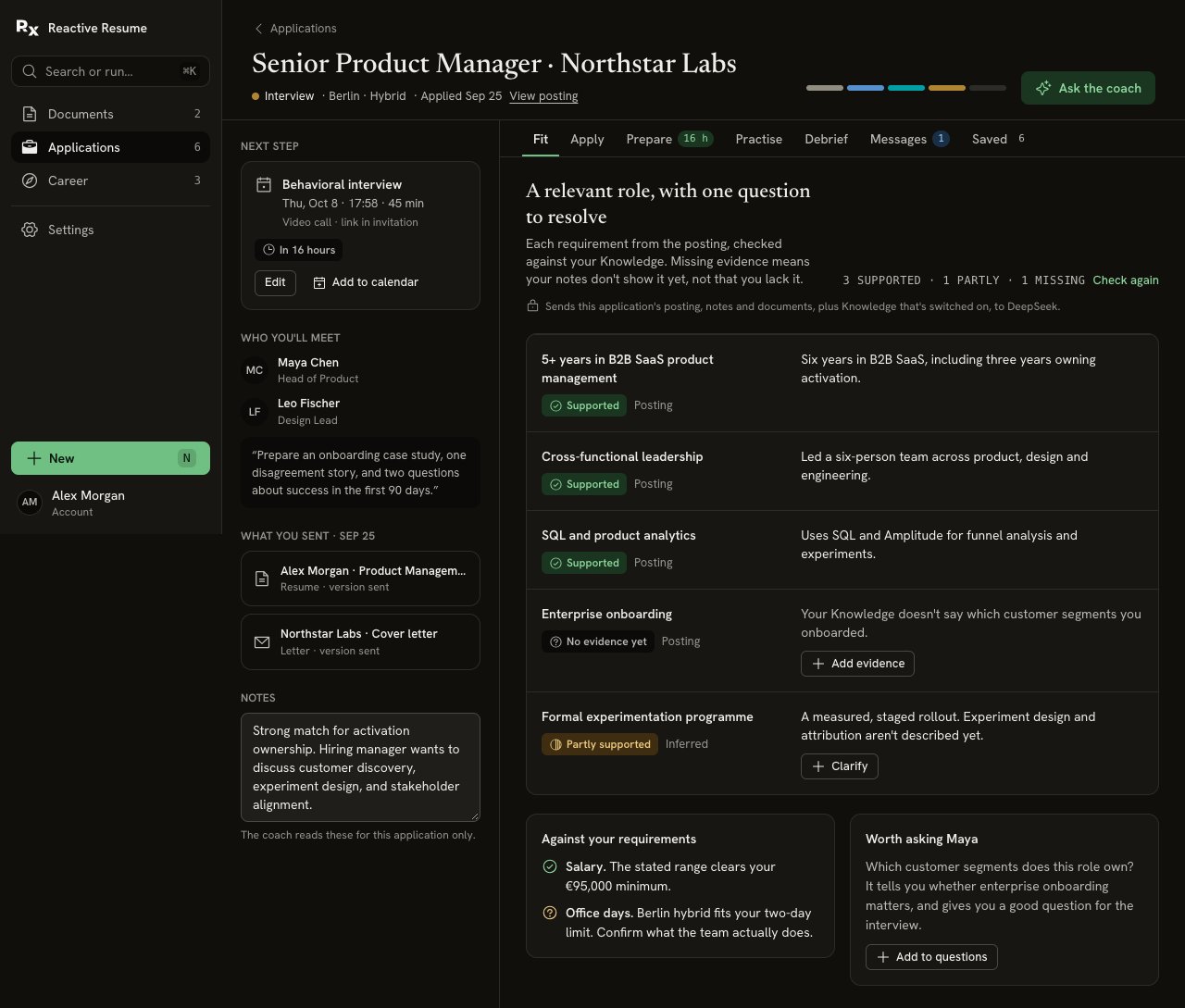Show the Saved tab
Viewport: 1185px width, 1008px height.
(x=999, y=139)
